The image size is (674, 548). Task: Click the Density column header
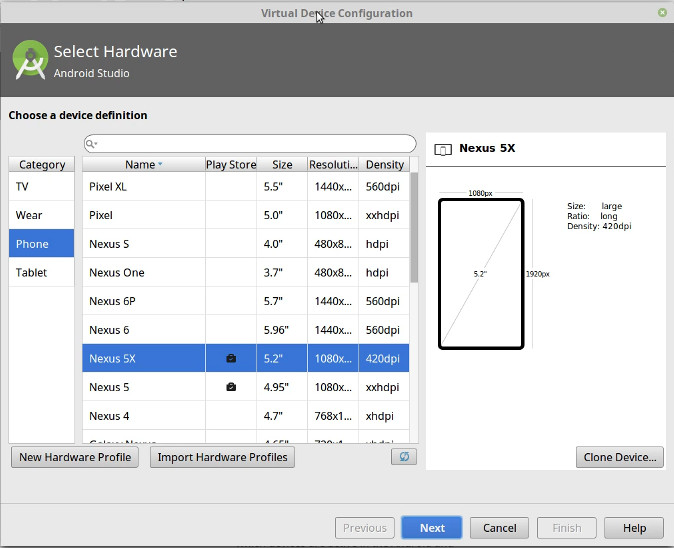click(384, 164)
